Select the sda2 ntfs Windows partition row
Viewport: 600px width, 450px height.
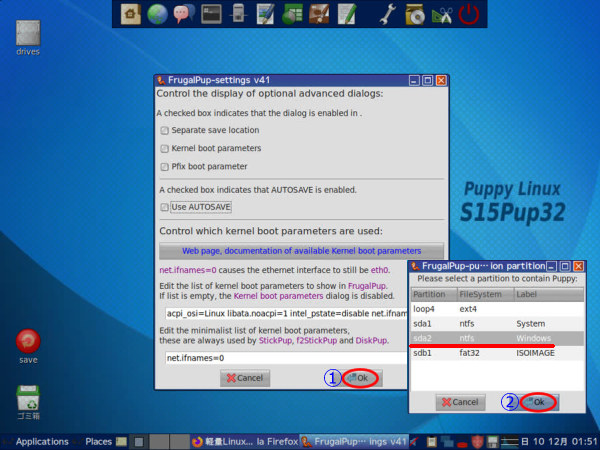pos(497,338)
